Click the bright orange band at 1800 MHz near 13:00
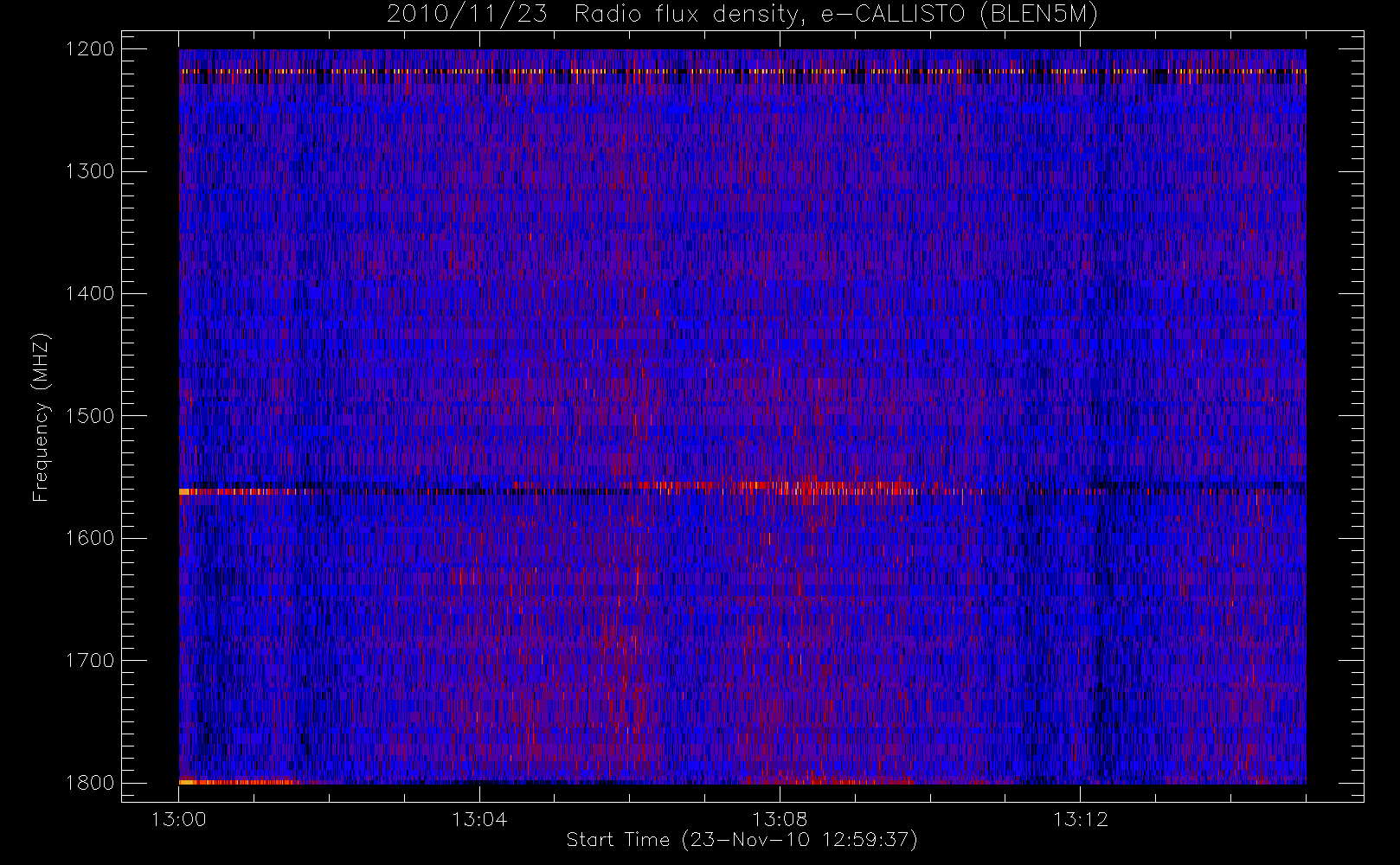This screenshot has height=865, width=1400. [x=238, y=782]
